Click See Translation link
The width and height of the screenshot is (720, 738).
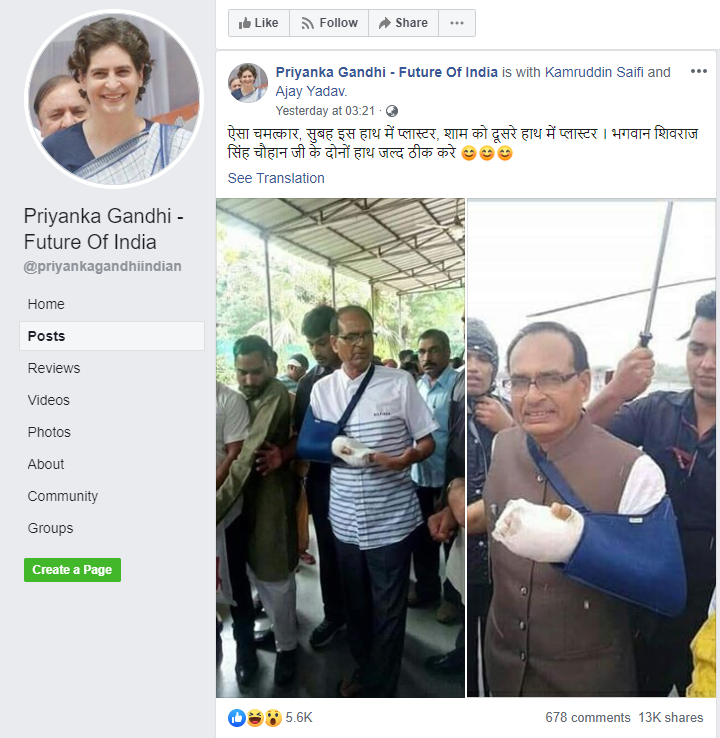pyautogui.click(x=276, y=178)
